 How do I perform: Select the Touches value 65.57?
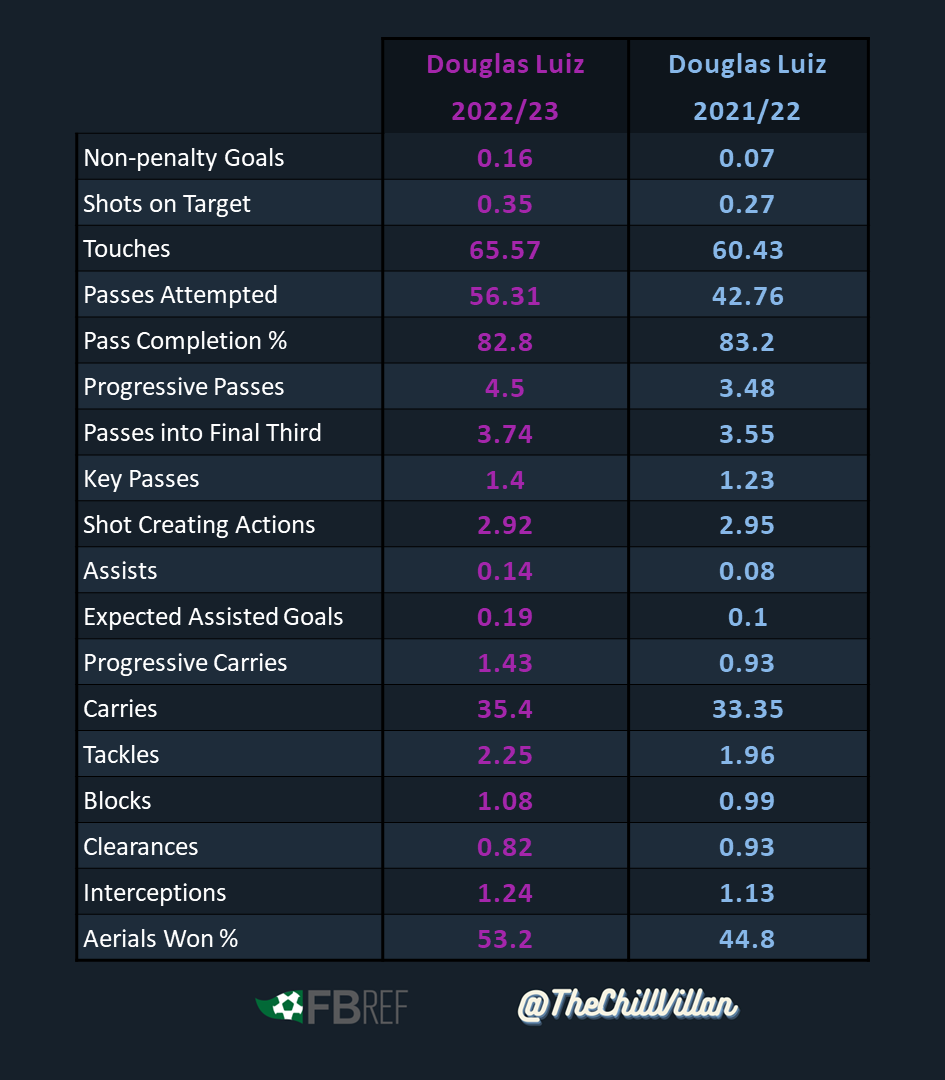(505, 250)
